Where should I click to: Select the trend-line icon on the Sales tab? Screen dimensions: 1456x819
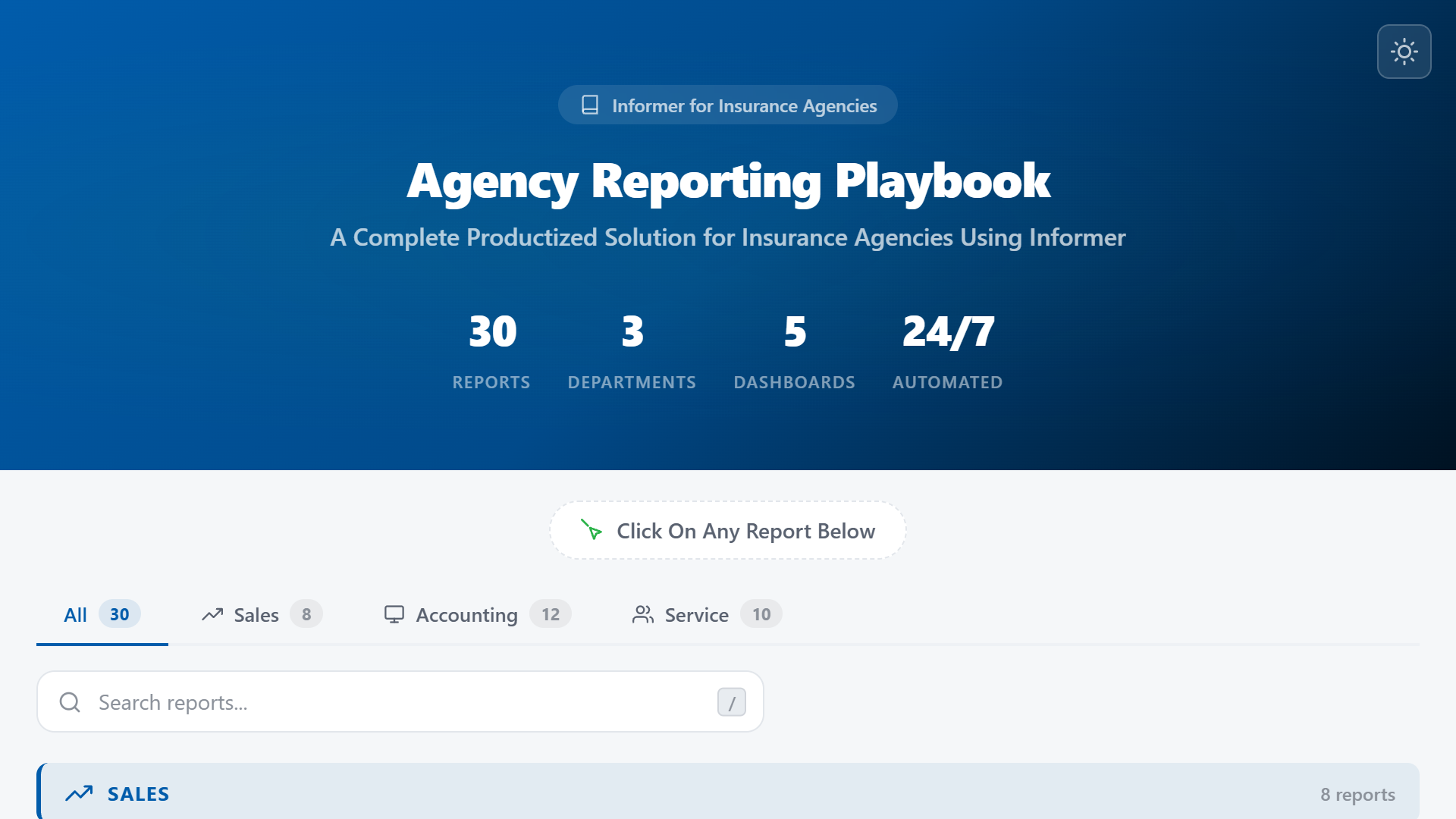click(x=212, y=614)
